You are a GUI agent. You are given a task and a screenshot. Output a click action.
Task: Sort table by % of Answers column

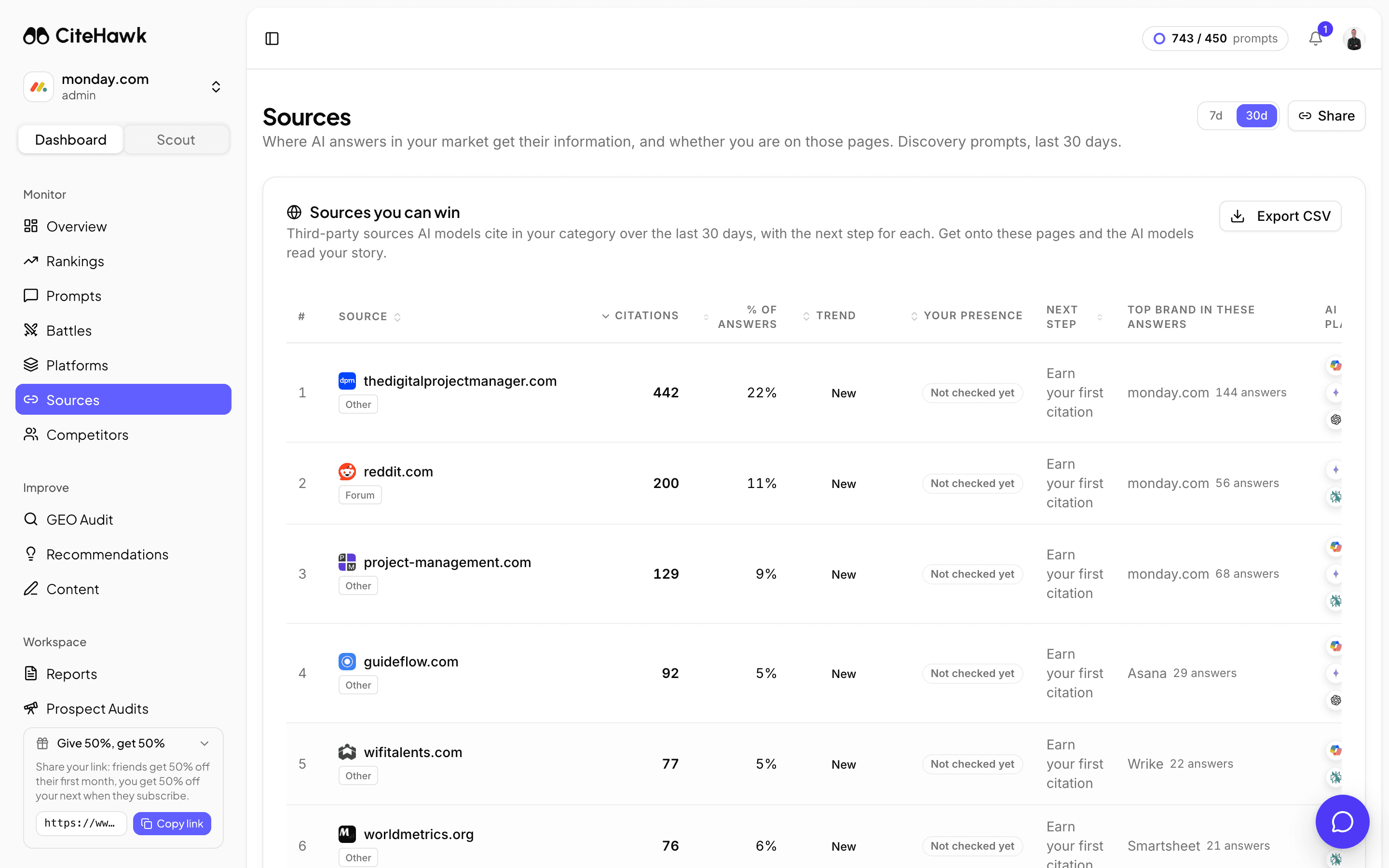coord(740,317)
